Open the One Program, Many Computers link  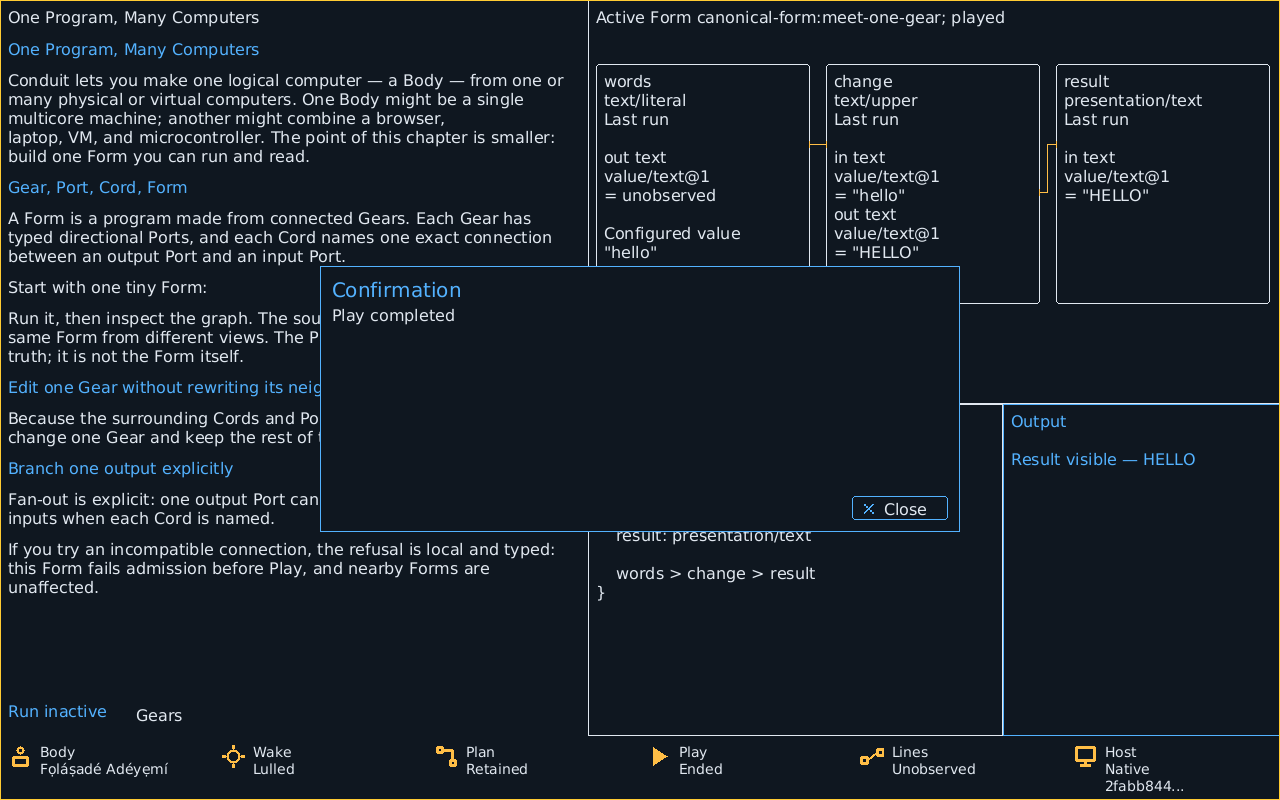point(133,49)
